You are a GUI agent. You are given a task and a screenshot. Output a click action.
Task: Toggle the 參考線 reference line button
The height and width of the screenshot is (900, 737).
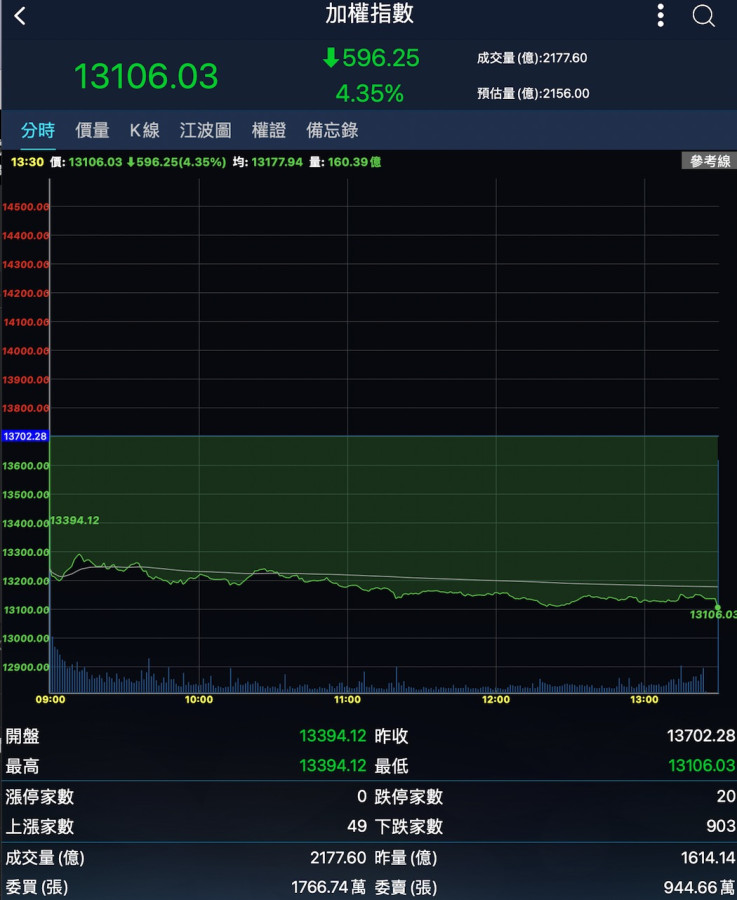[x=710, y=161]
